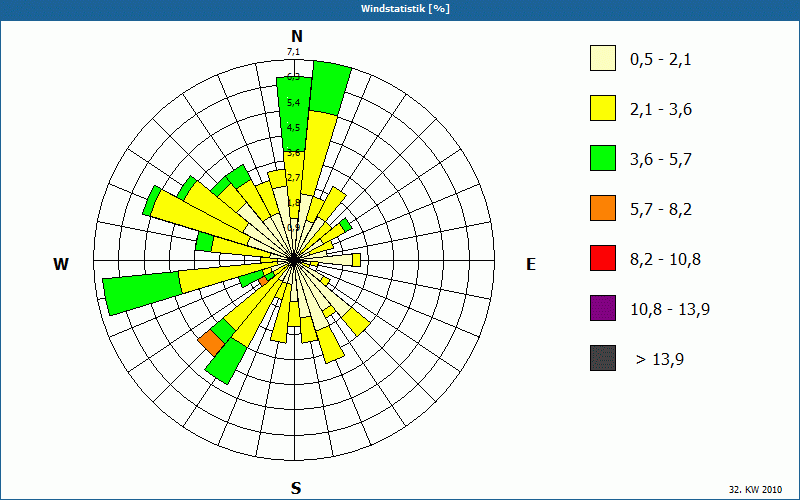This screenshot has height=500, width=800.
Task: Click the "32. KW 2010" label
Action: point(755,489)
